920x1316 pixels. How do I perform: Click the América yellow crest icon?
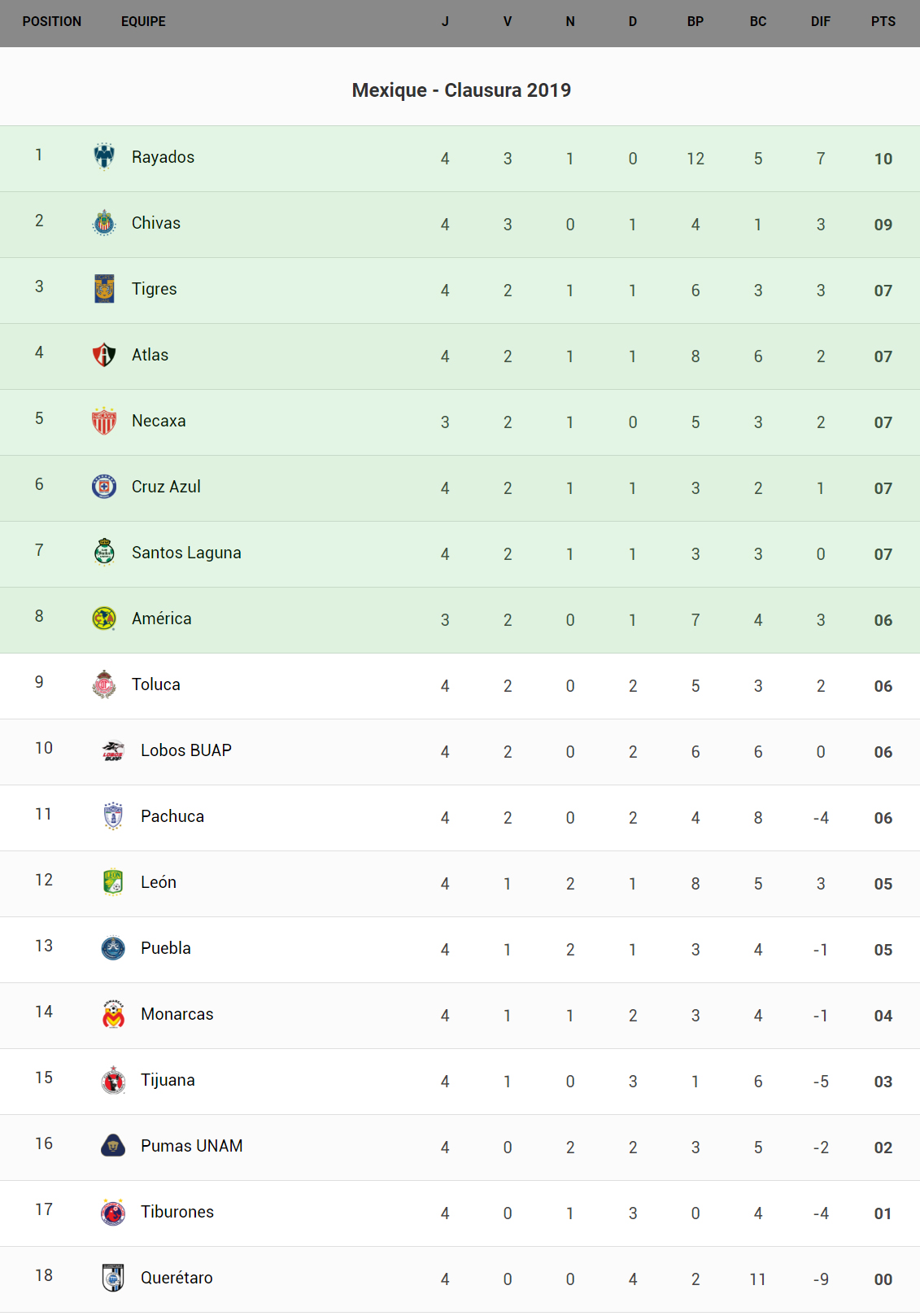[x=104, y=618]
